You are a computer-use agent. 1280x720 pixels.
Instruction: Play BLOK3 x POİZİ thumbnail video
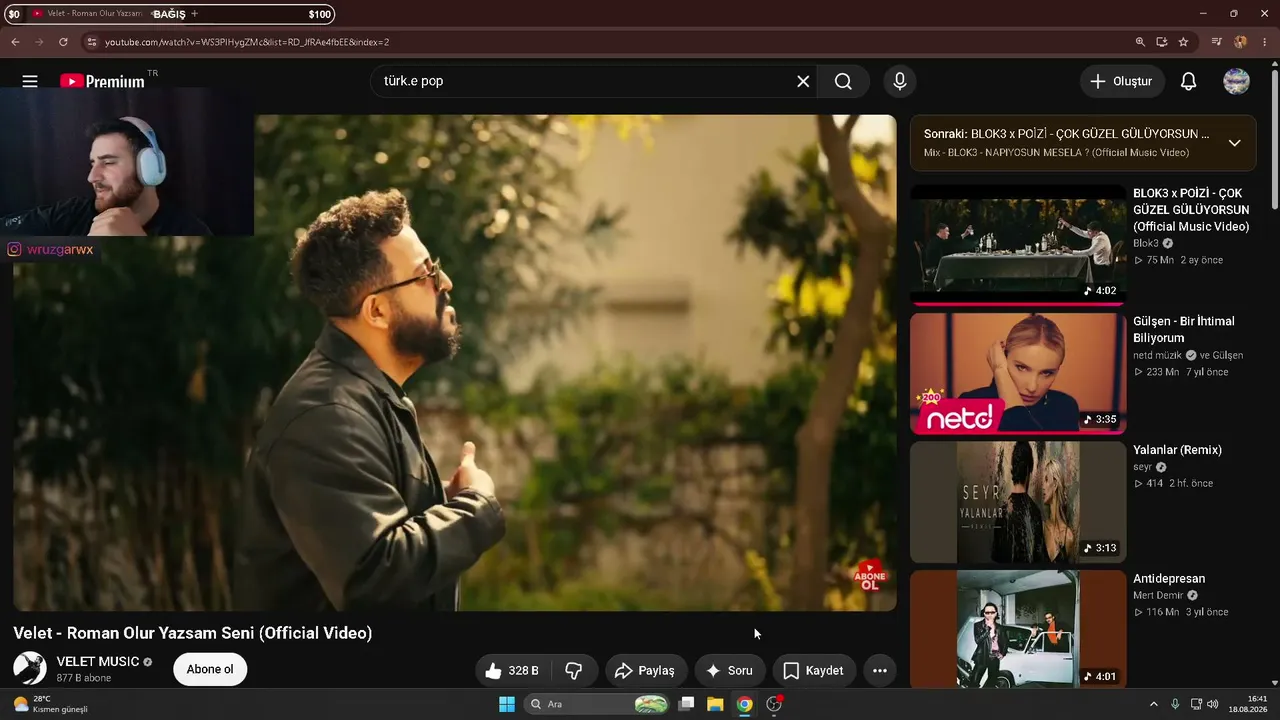(x=1018, y=244)
